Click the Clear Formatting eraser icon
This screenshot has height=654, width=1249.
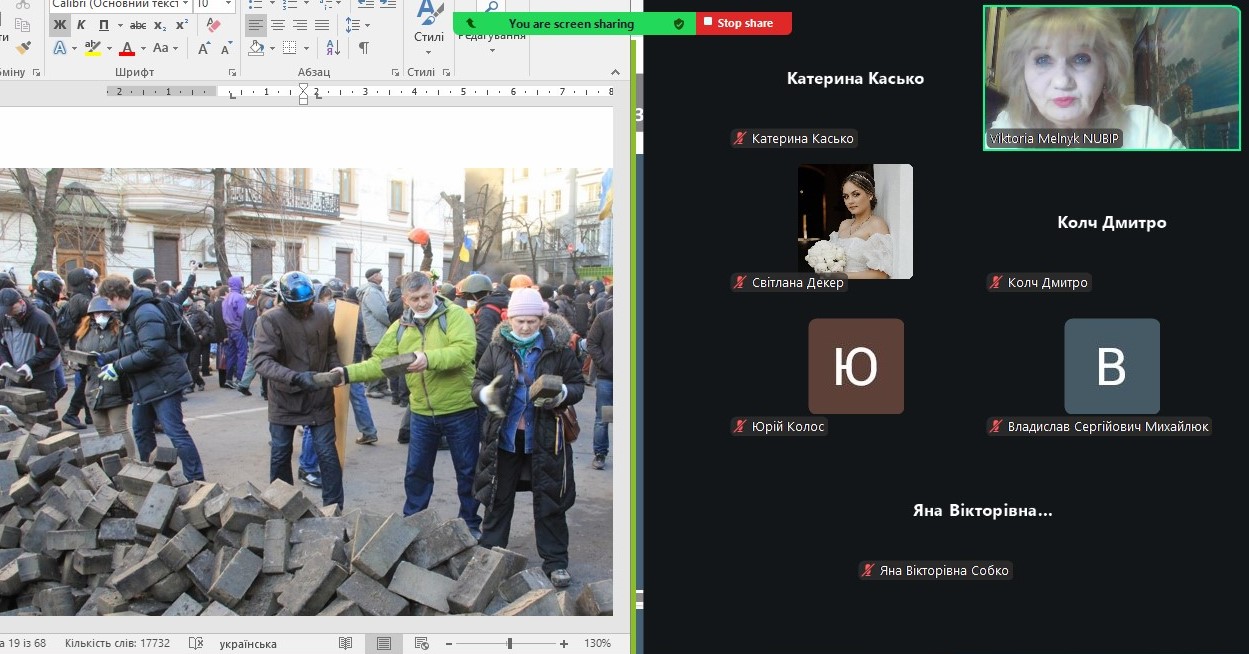pos(212,25)
